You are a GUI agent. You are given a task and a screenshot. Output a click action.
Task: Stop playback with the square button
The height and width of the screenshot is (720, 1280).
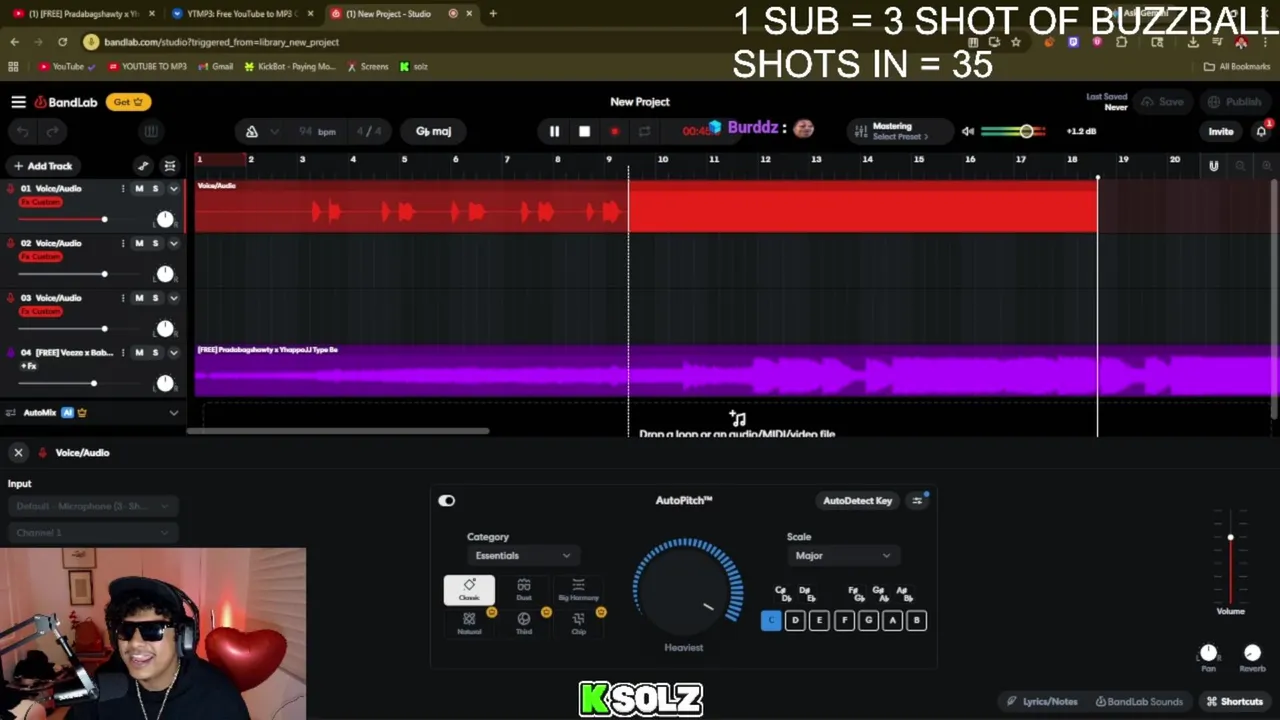click(x=584, y=131)
